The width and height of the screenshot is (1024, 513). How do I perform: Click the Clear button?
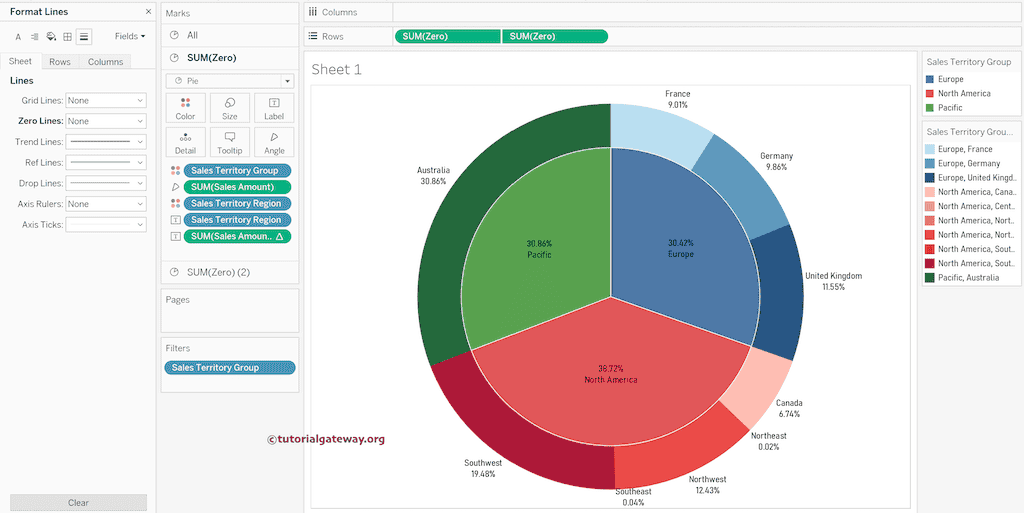pyautogui.click(x=78, y=503)
